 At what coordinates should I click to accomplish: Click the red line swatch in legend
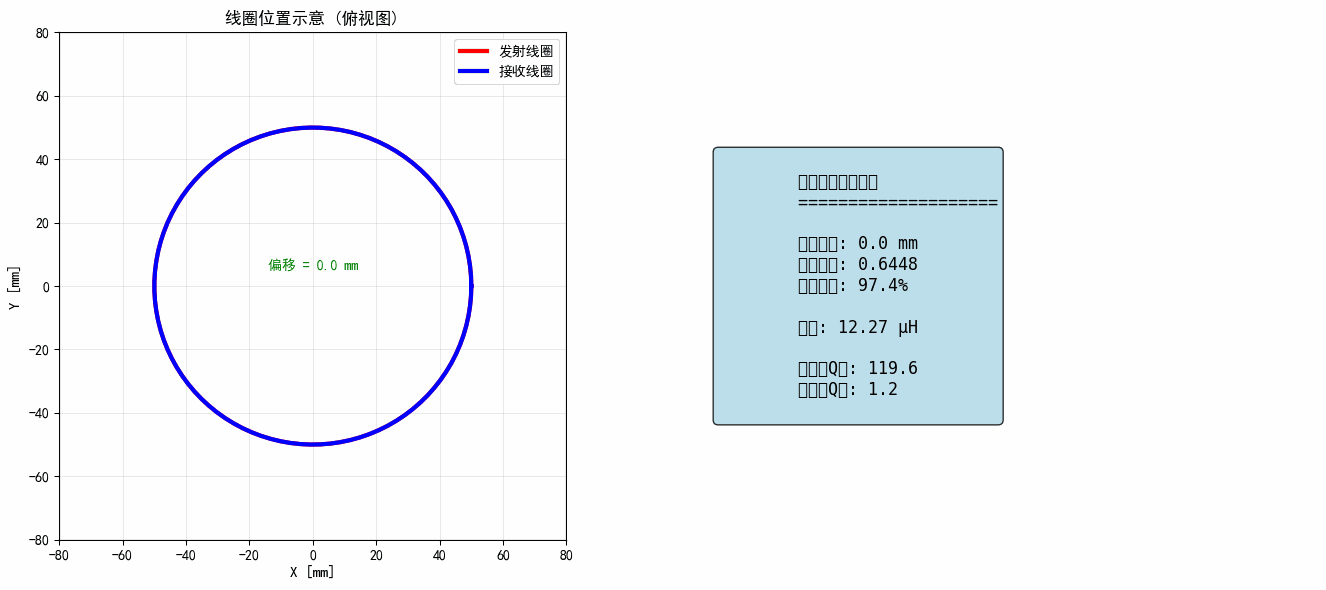point(475,51)
